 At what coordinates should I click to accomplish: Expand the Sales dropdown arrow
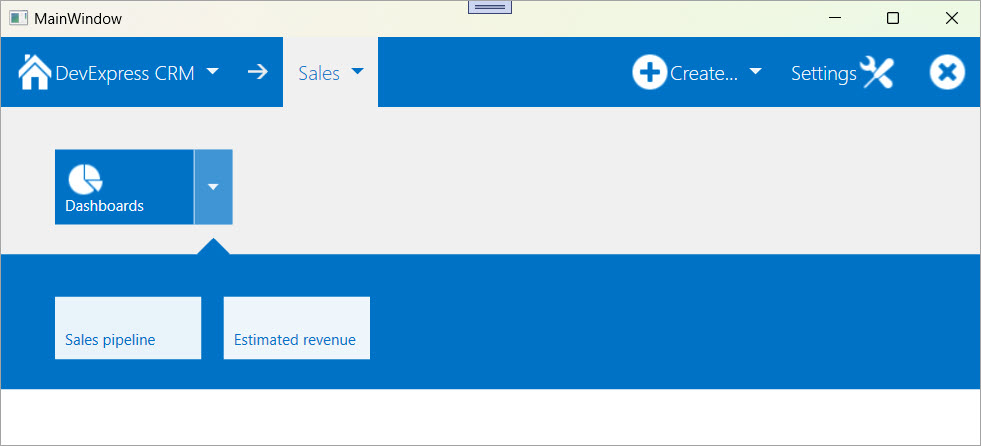click(x=357, y=71)
